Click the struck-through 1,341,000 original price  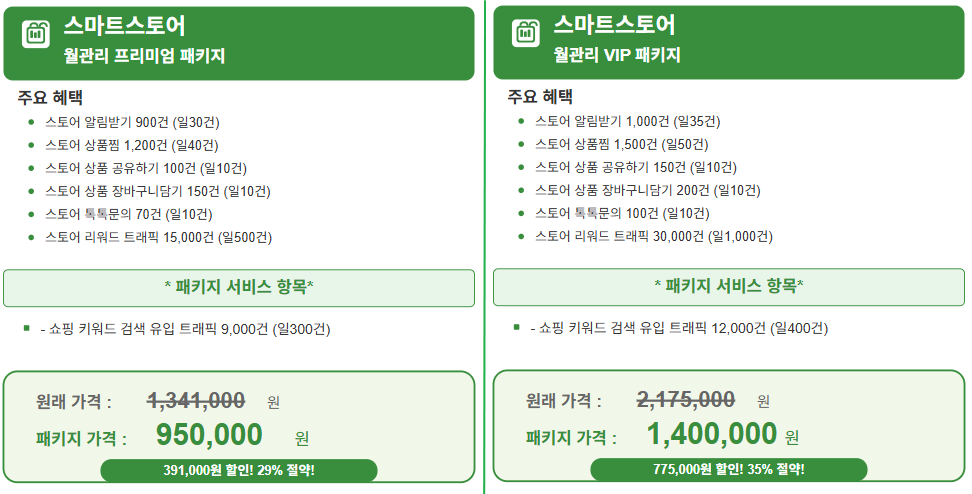[196, 401]
